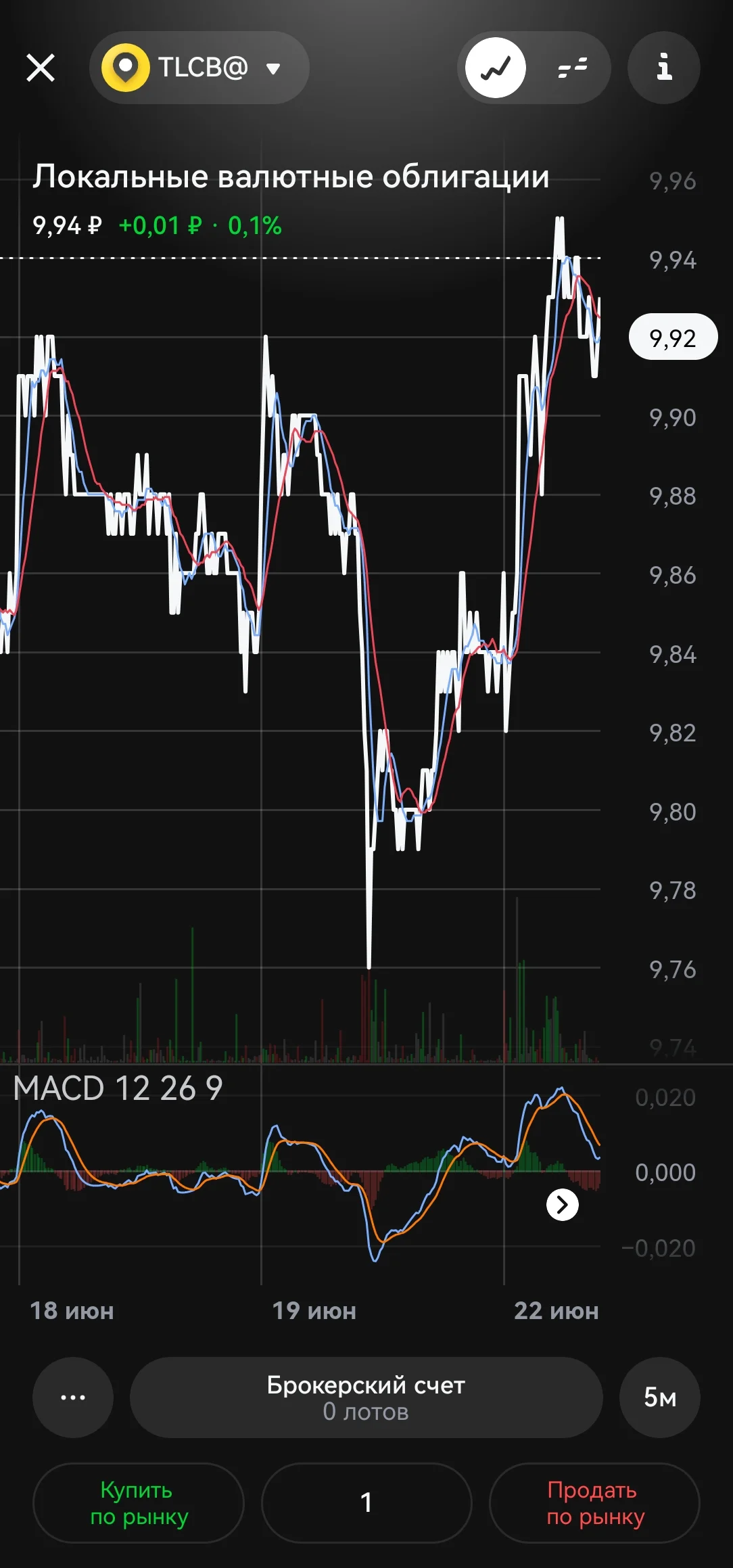Change the 5м timeframe interval

[660, 1397]
